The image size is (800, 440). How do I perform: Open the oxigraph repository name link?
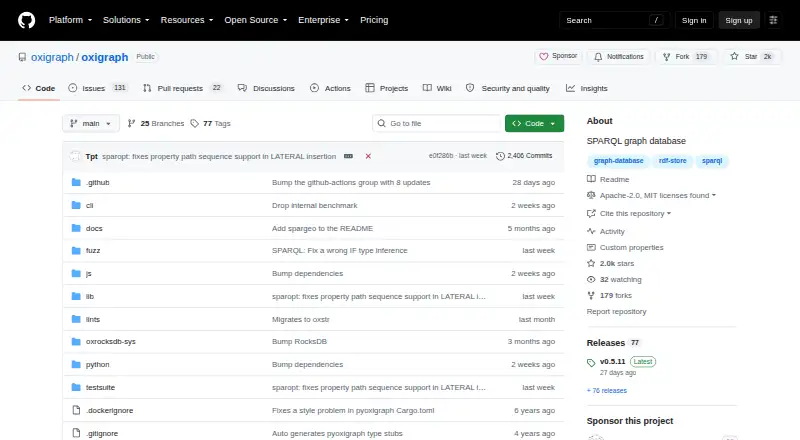(105, 57)
